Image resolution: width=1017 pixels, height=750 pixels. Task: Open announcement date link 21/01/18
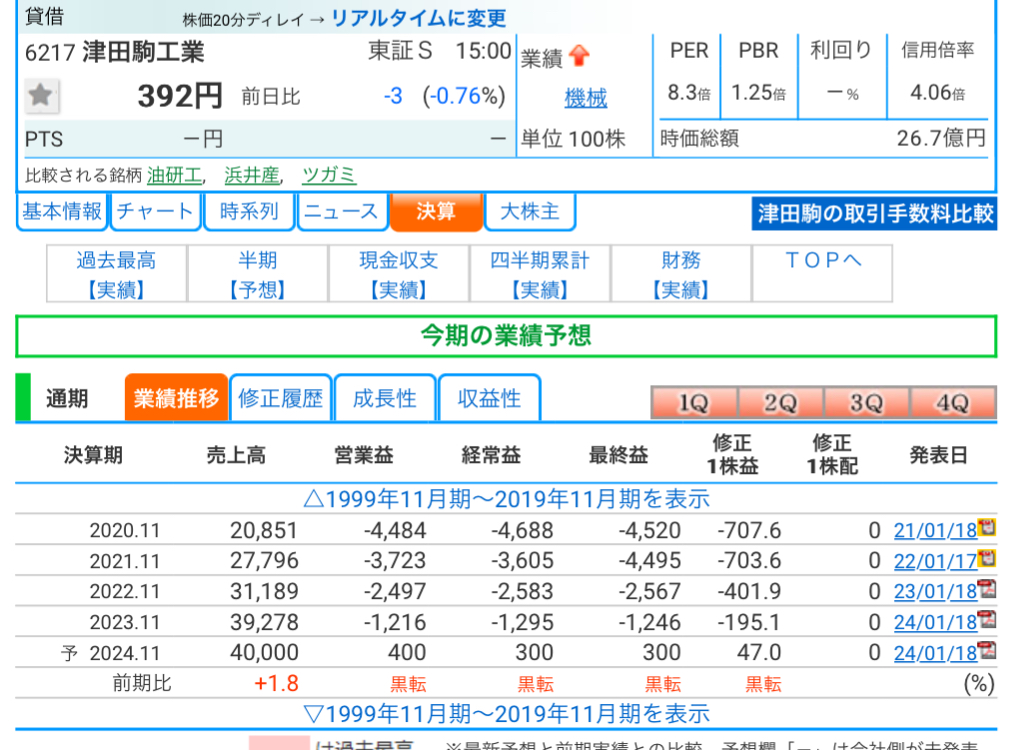point(935,531)
